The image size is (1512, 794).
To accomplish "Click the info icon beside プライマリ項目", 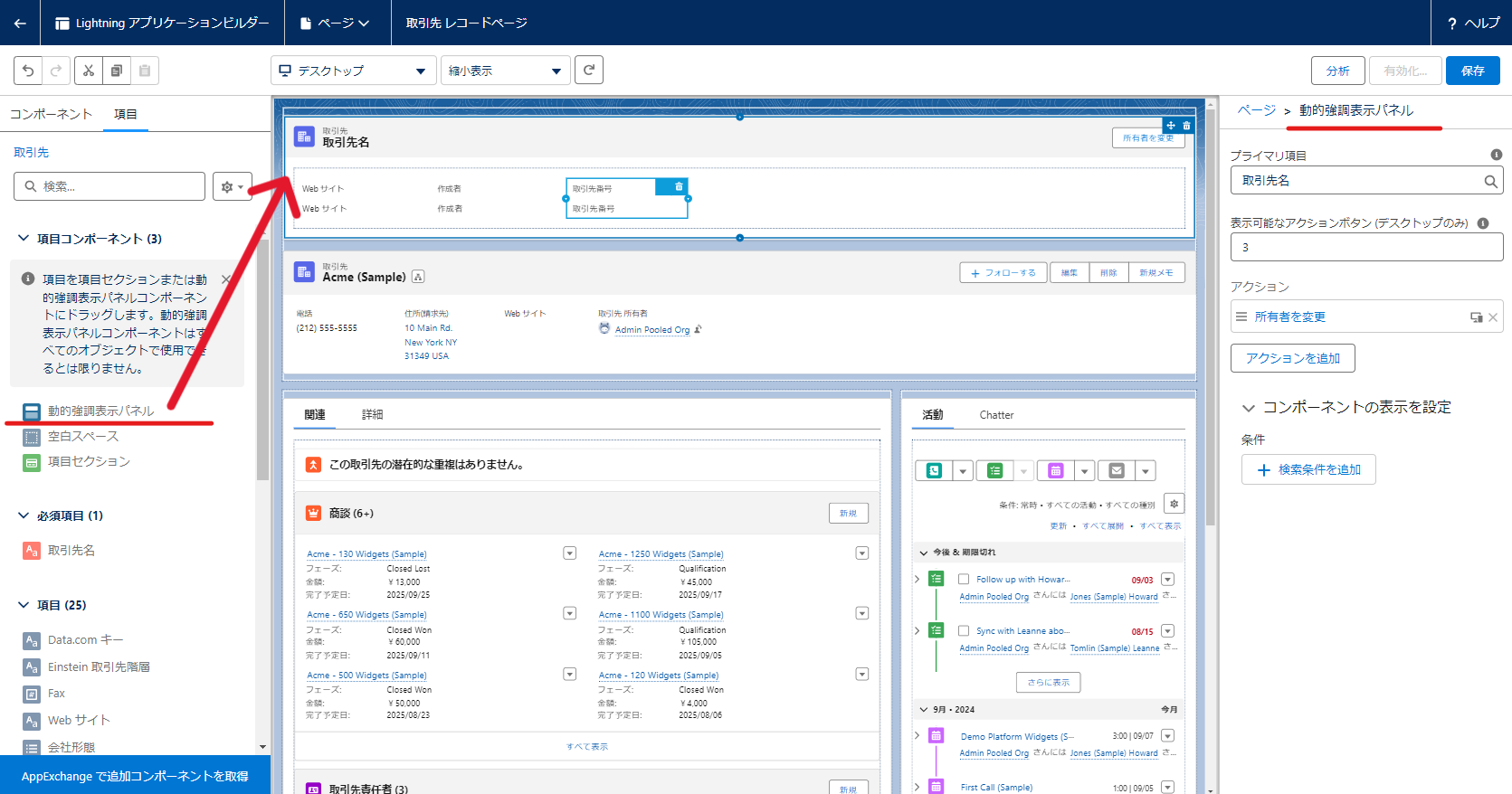I will tap(1496, 155).
